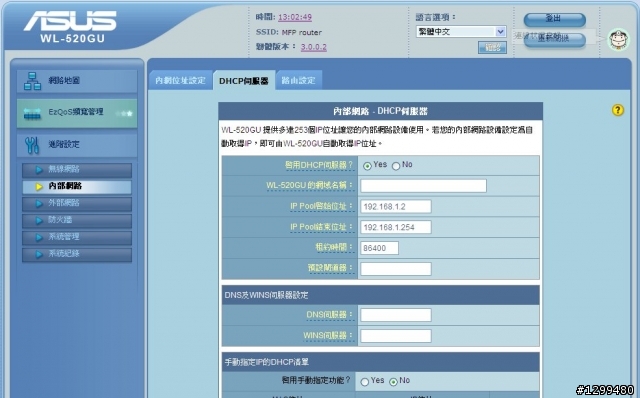Focus the DNS伺服器 input field
Viewport: 640px width, 398px height.
pos(396,315)
